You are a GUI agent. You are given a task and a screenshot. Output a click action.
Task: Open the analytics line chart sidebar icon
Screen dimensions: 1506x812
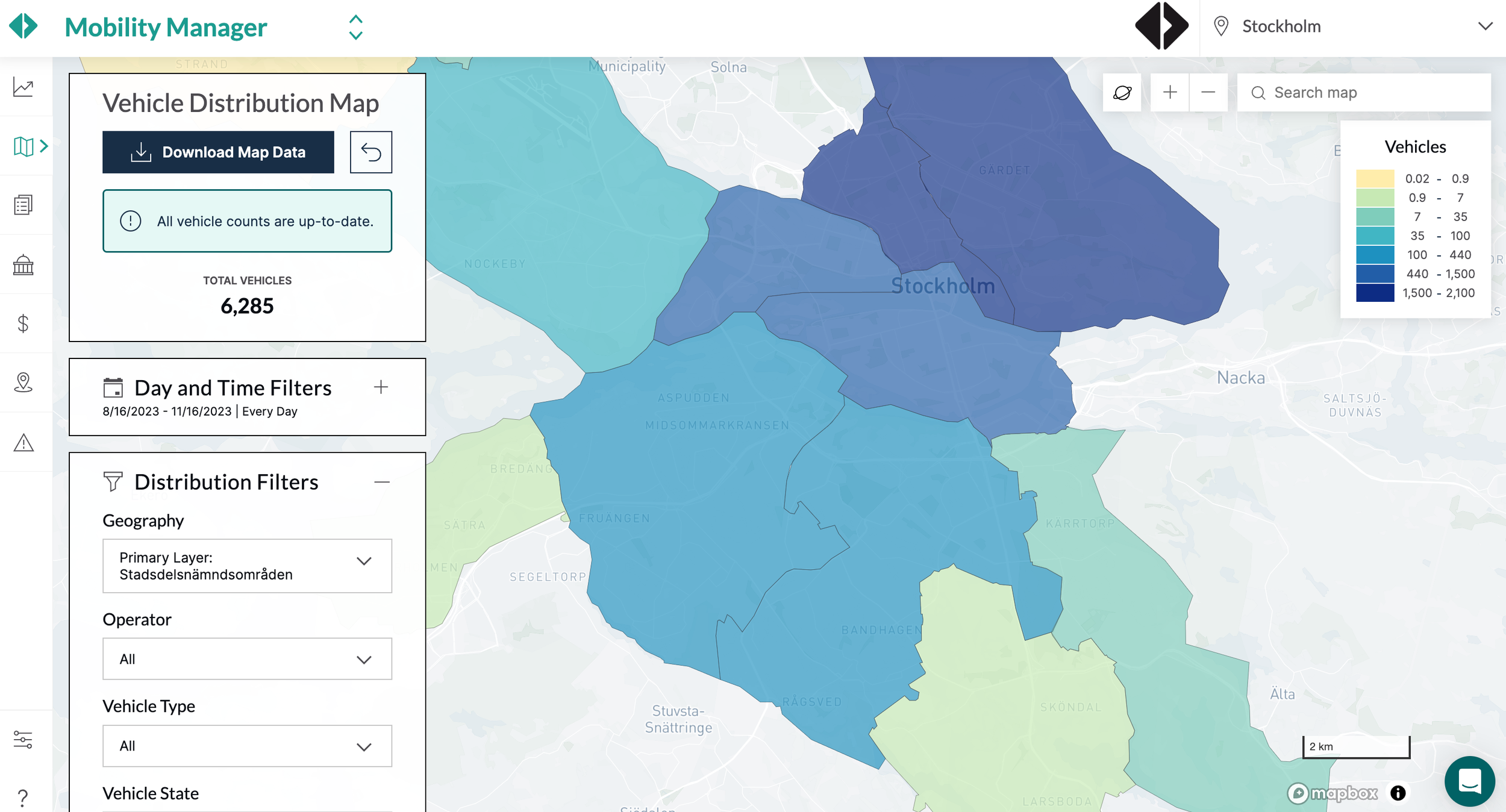click(23, 87)
